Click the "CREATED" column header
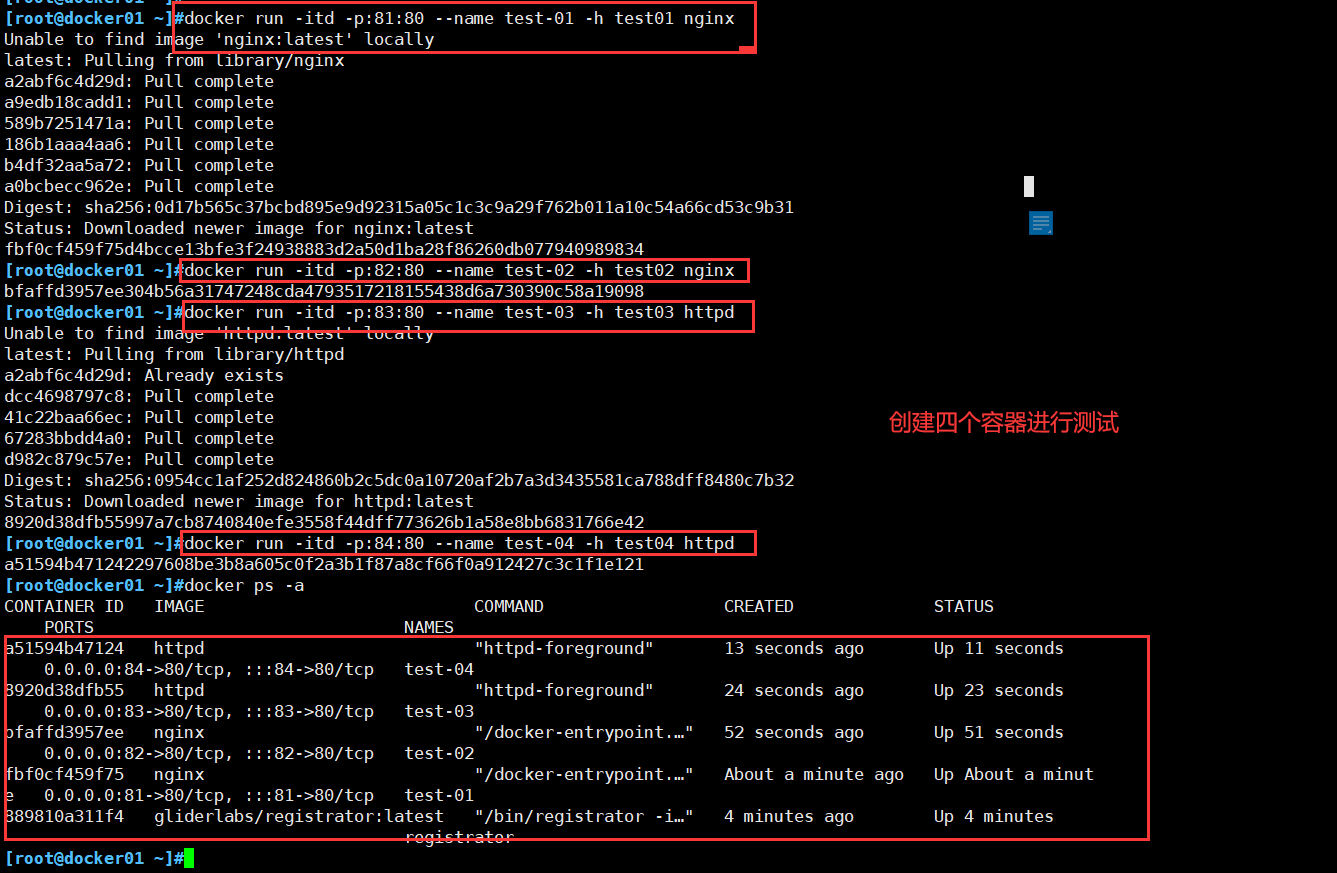Viewport: 1337px width, 873px height. point(759,606)
